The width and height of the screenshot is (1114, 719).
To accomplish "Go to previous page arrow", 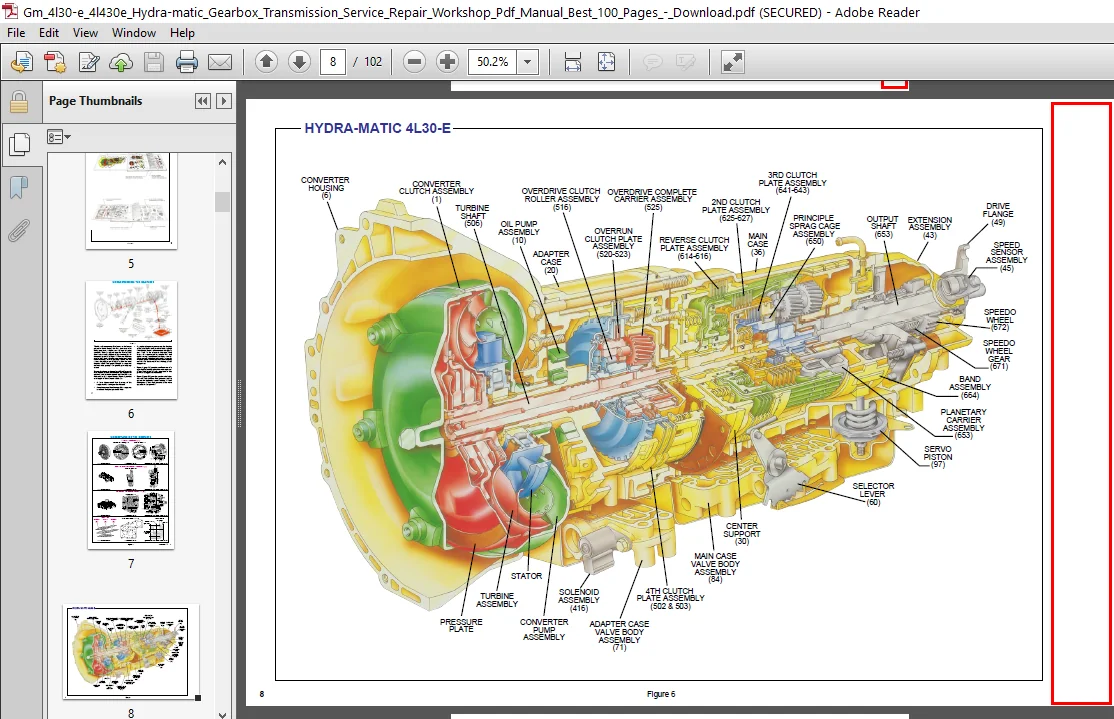I will point(266,62).
